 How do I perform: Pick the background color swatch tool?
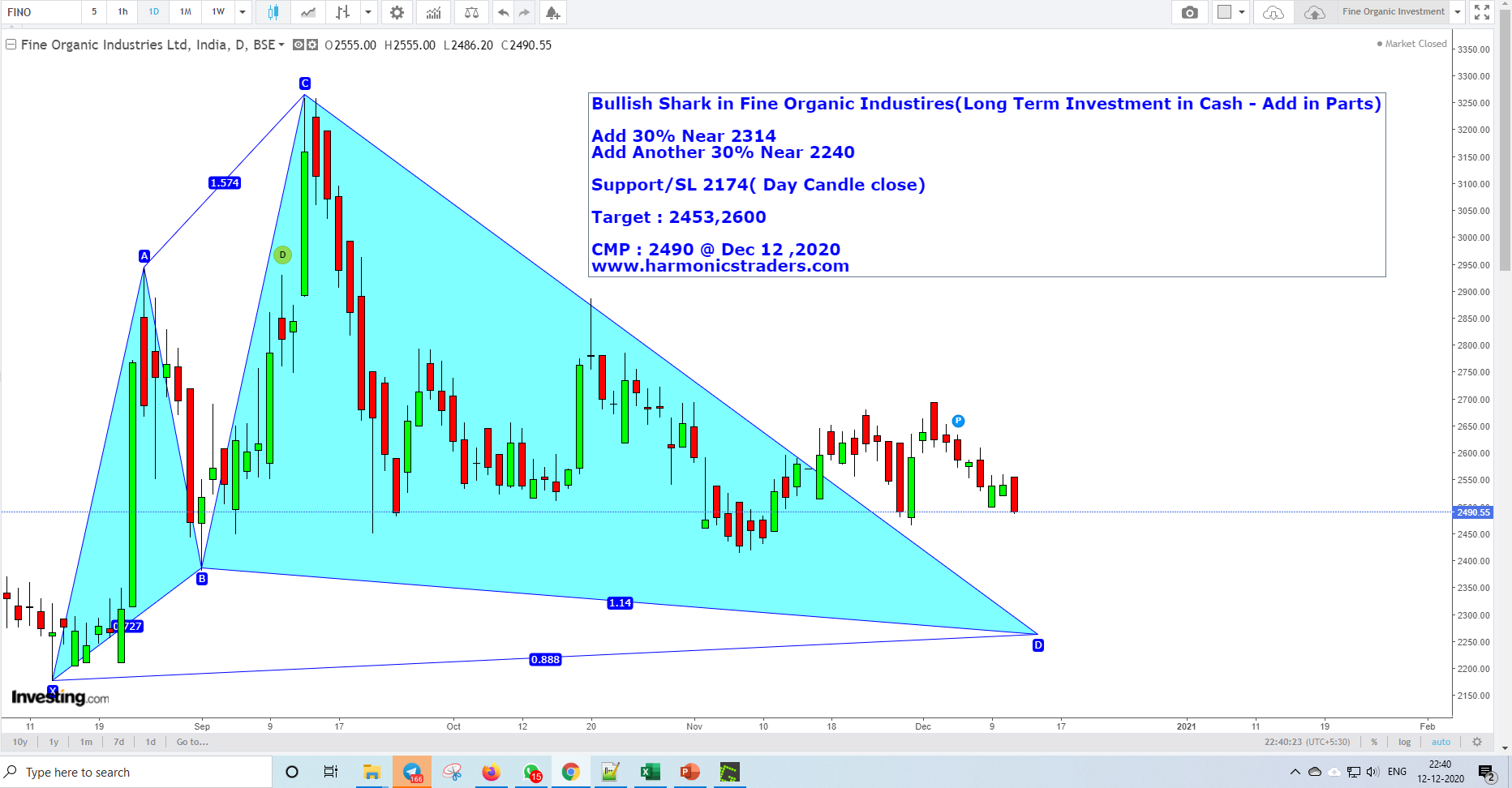(x=1226, y=12)
